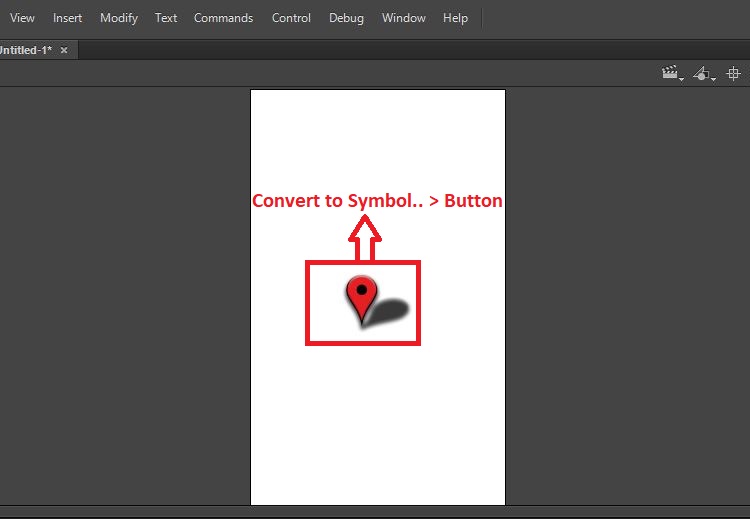Switch to the Untitled-1 document tab
This screenshot has height=519, width=750.
point(26,50)
